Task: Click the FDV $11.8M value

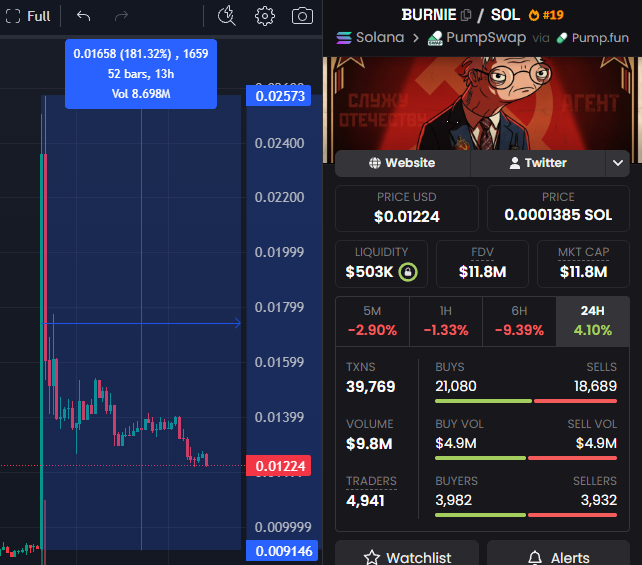Action: [482, 272]
